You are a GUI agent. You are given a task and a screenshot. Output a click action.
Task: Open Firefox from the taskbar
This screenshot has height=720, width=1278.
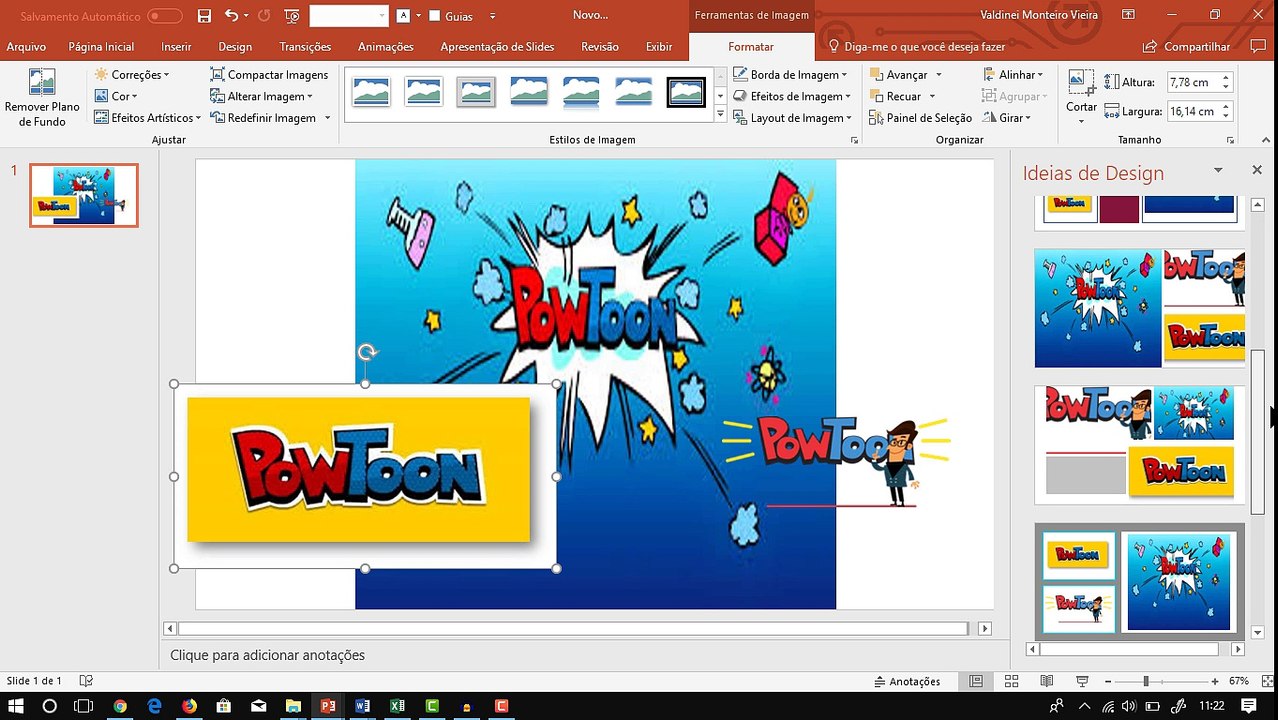tap(189, 706)
